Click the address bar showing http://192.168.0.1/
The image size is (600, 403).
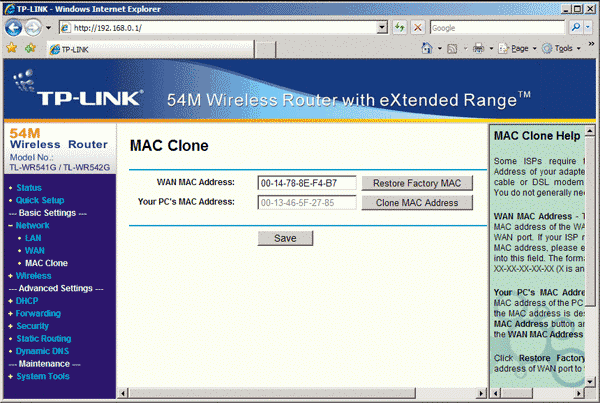218,28
